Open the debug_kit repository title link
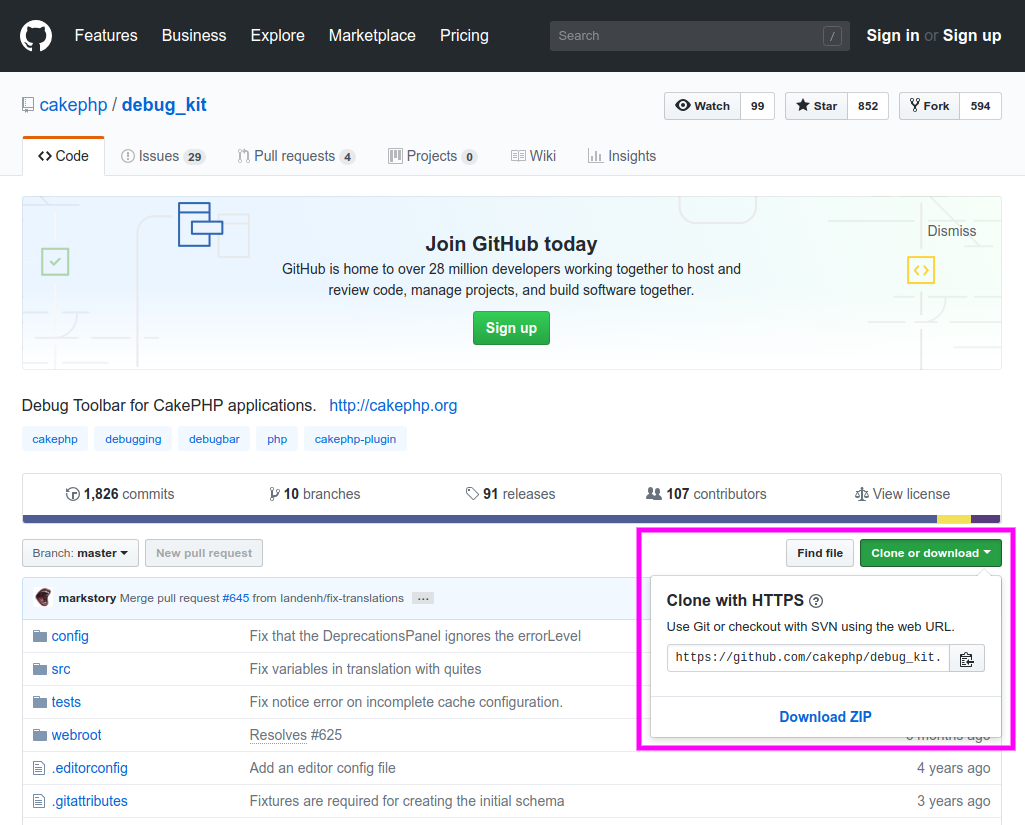Viewport: 1025px width, 825px height. (x=164, y=105)
